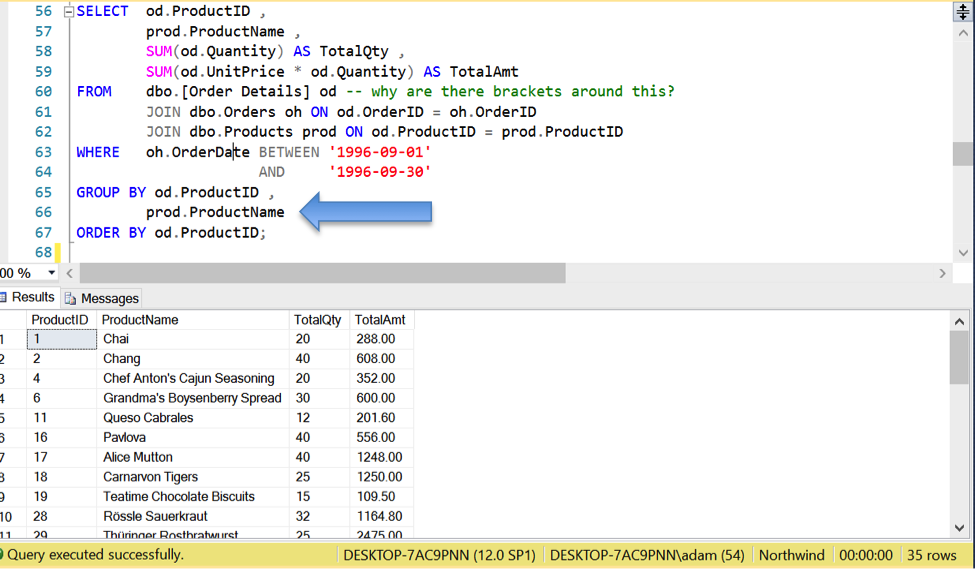The height and width of the screenshot is (569, 975).
Task: Select the Carnarvon Tigers cell
Action: point(193,477)
